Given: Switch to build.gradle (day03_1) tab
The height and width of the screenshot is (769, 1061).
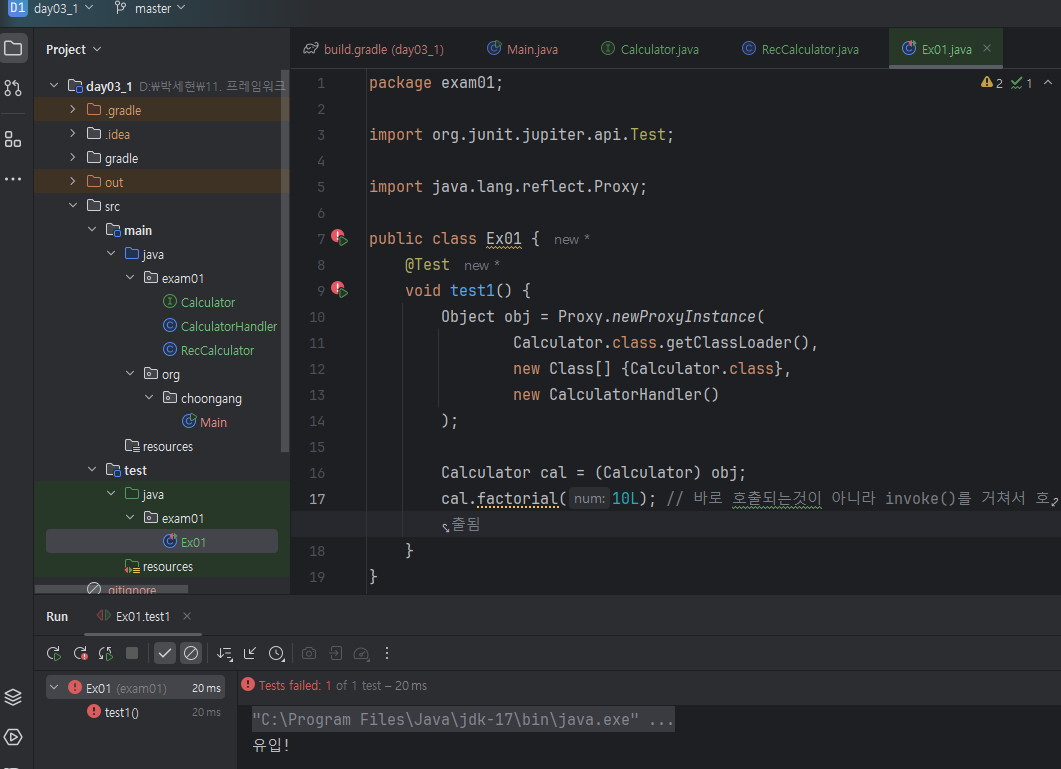Looking at the screenshot, I should click(x=374, y=49).
